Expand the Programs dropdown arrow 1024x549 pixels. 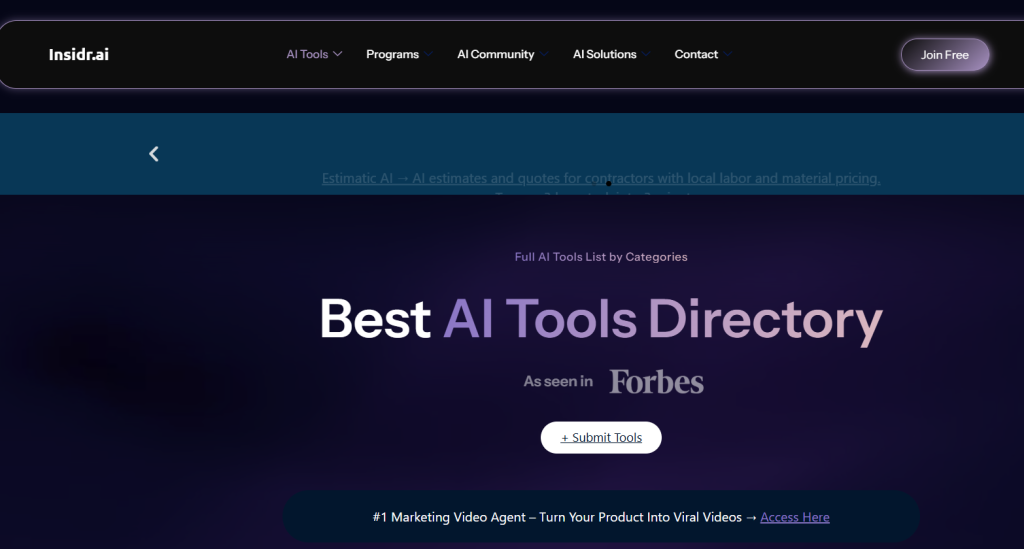click(429, 54)
